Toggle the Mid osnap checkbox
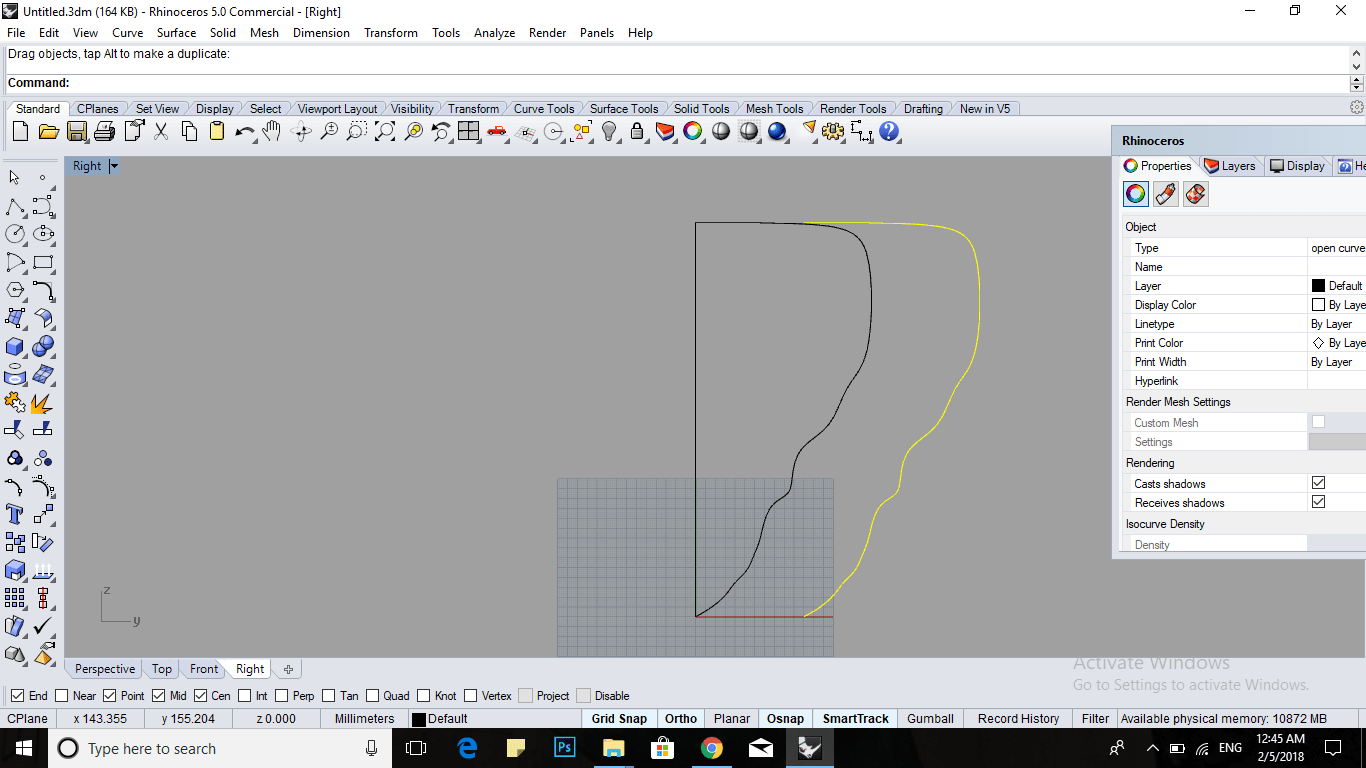Screen dimensions: 1366x768 click(x=158, y=696)
